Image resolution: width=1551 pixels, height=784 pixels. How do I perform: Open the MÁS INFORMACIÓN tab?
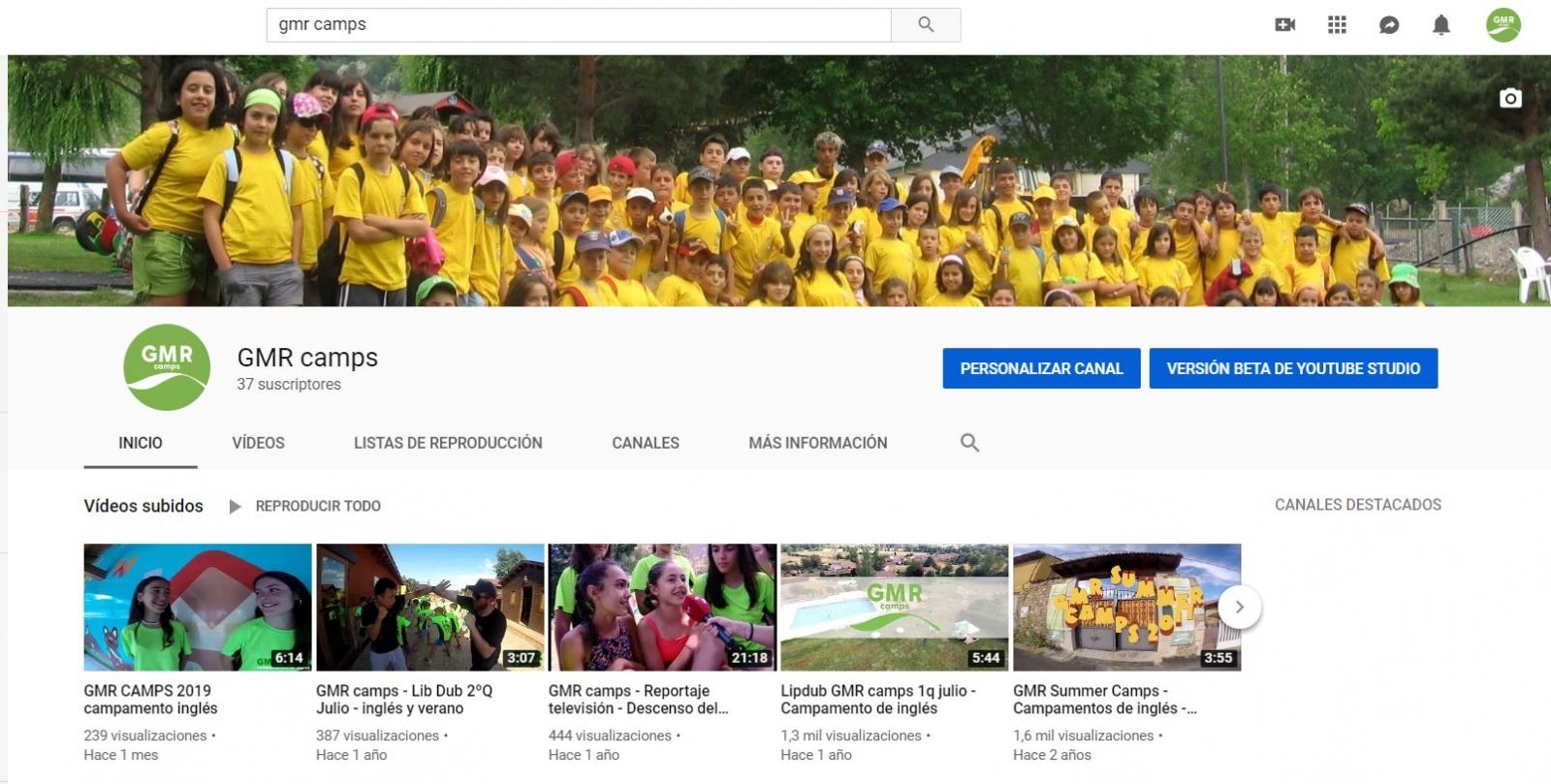(818, 443)
